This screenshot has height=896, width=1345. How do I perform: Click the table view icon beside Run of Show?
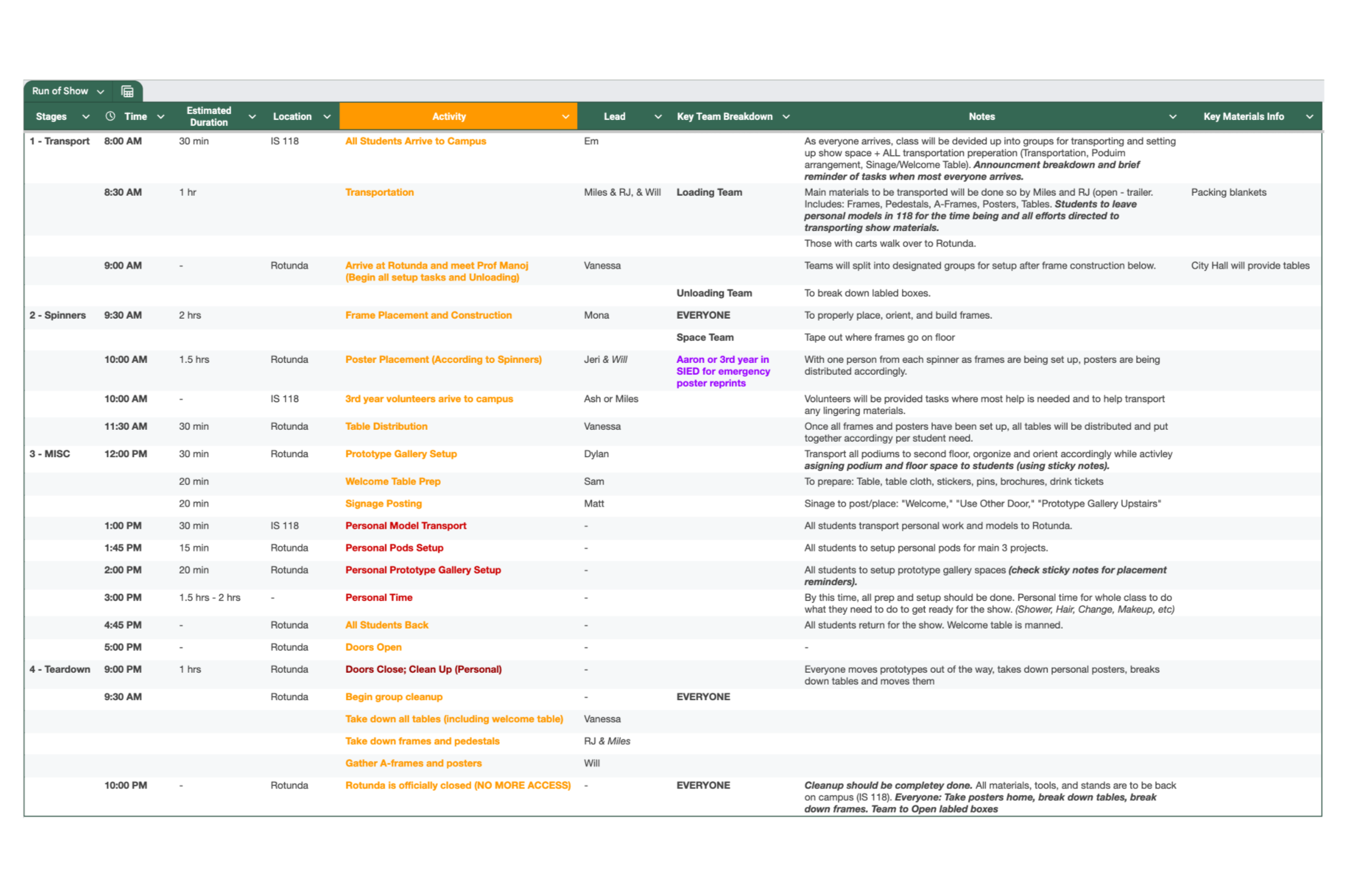point(127,91)
